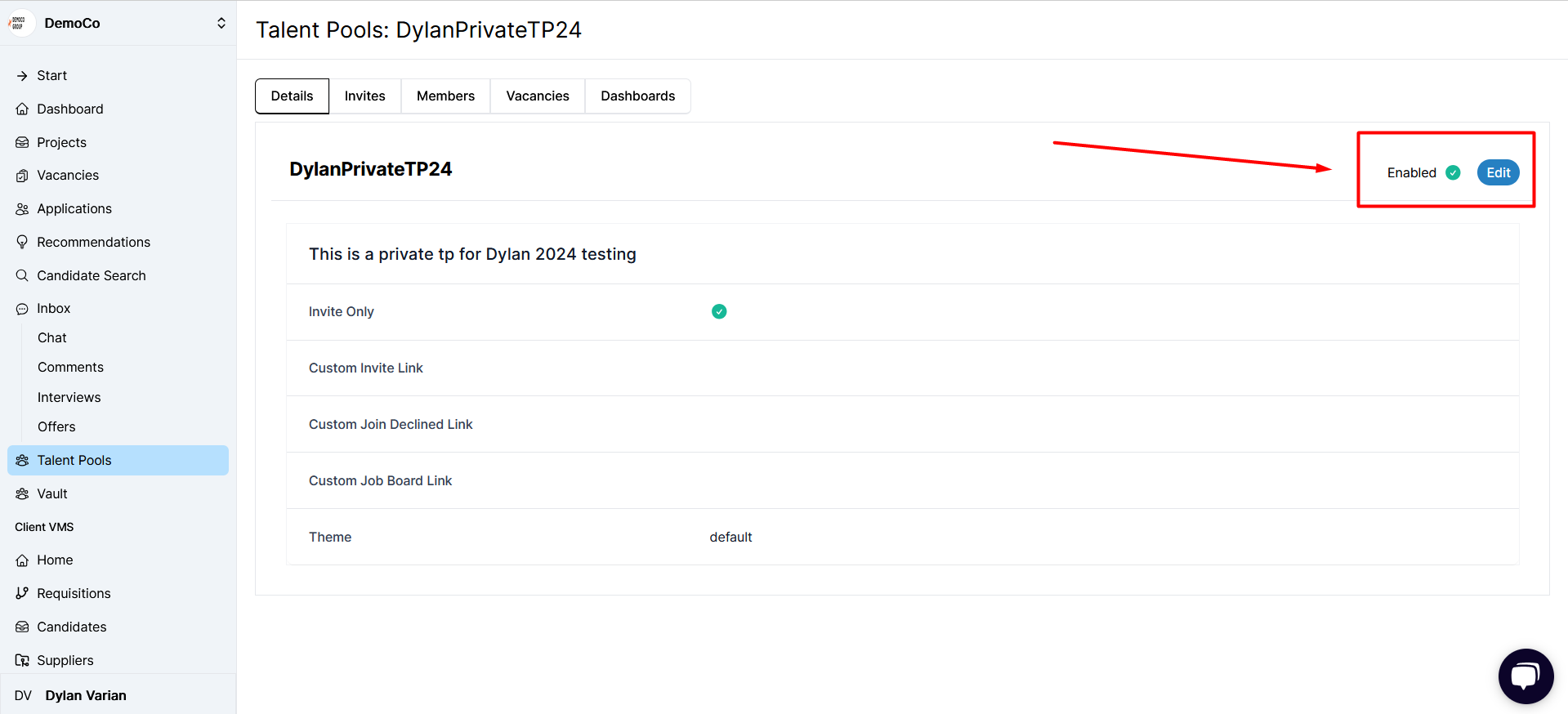Click the DemoCo organization name

coord(72,23)
